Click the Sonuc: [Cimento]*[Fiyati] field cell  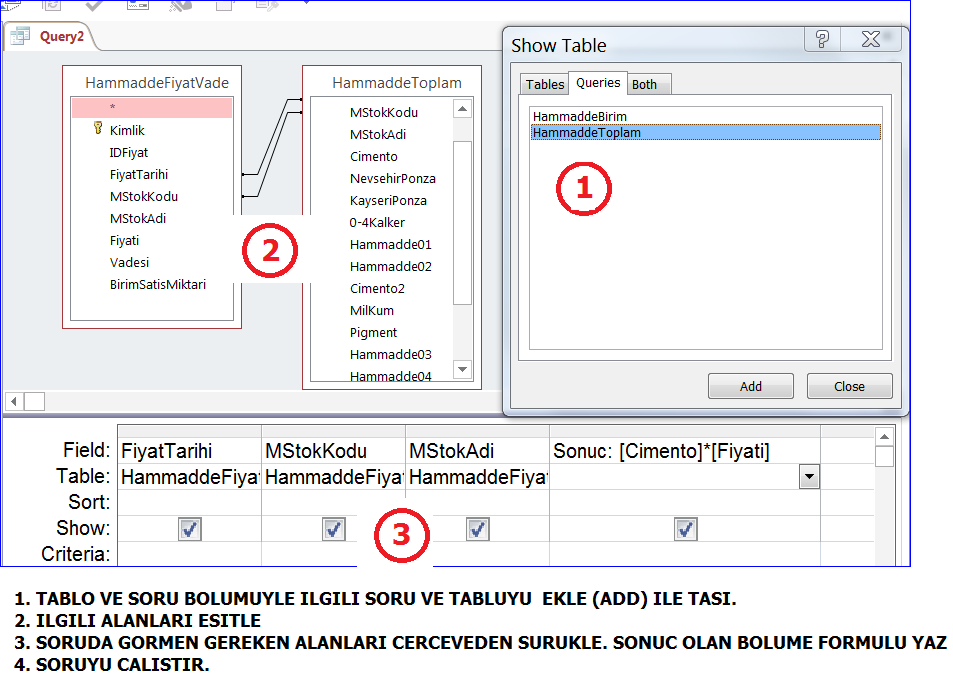(x=684, y=451)
